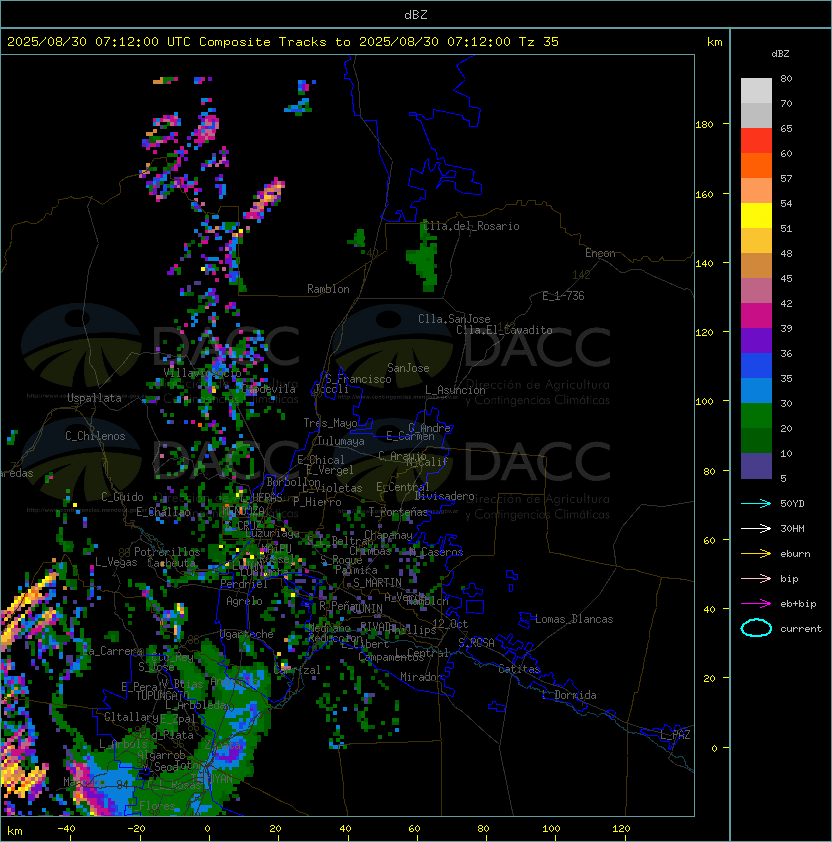Screen dimensions: 832x842
Task: Click the 'Lomas_Blancas' map label
Action: [x=574, y=619]
